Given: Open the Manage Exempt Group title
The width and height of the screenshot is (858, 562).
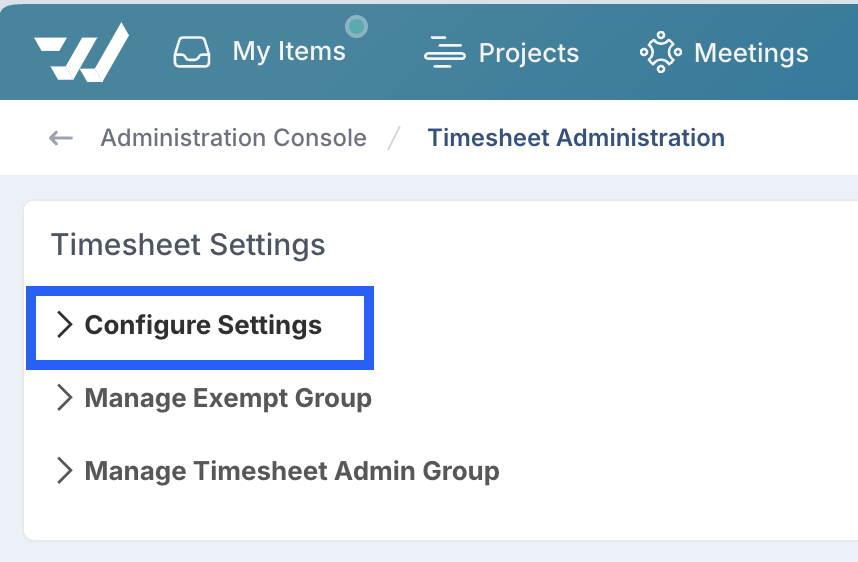Looking at the screenshot, I should pos(228,398).
